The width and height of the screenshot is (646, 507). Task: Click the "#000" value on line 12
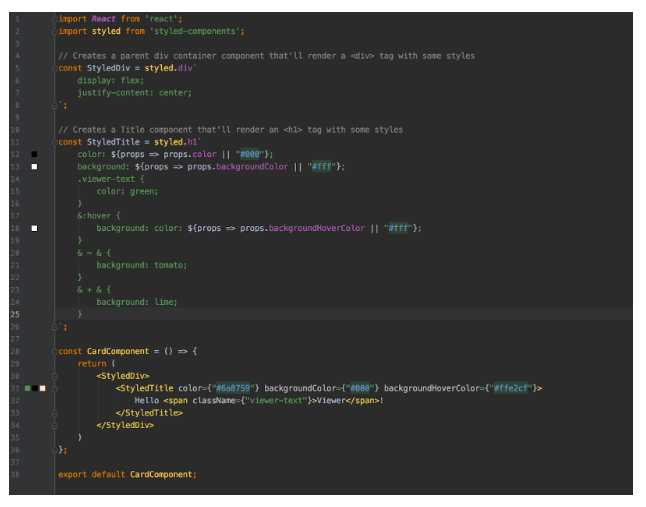coord(250,154)
